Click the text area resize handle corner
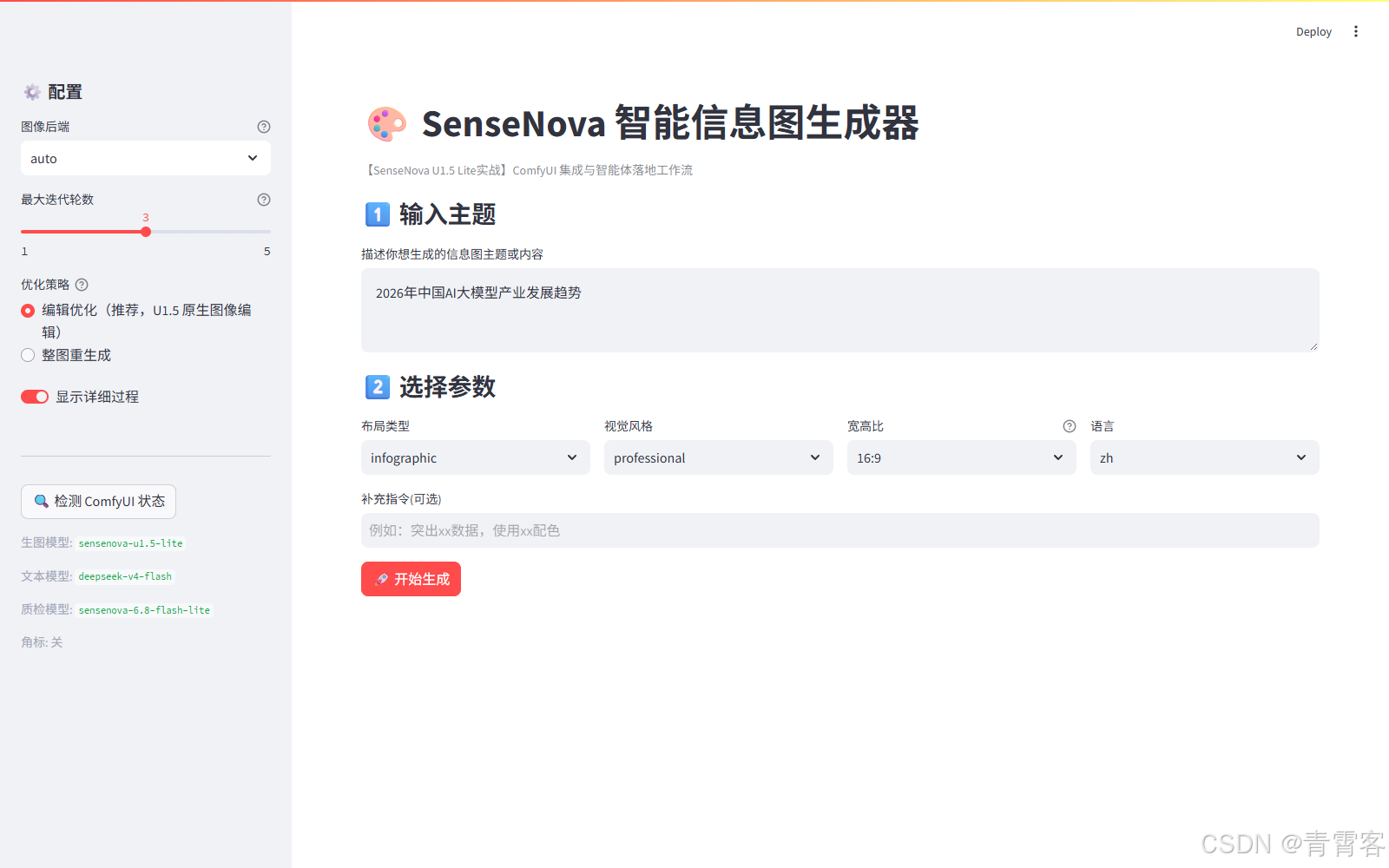The image size is (1389, 868). coord(1313,346)
